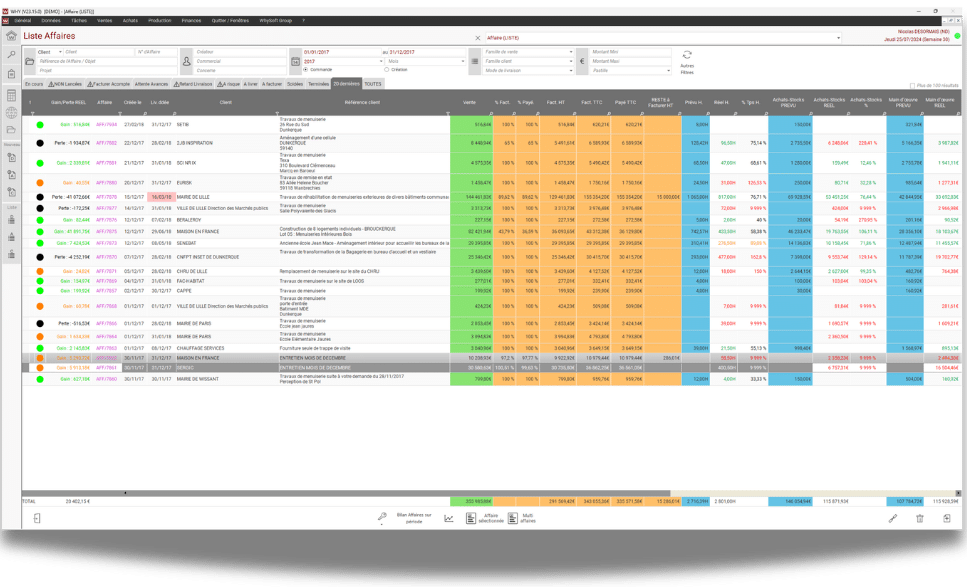The image size is (967, 587).
Task: Click the wrench tools icon in bottom toolbar
Action: coord(382,518)
